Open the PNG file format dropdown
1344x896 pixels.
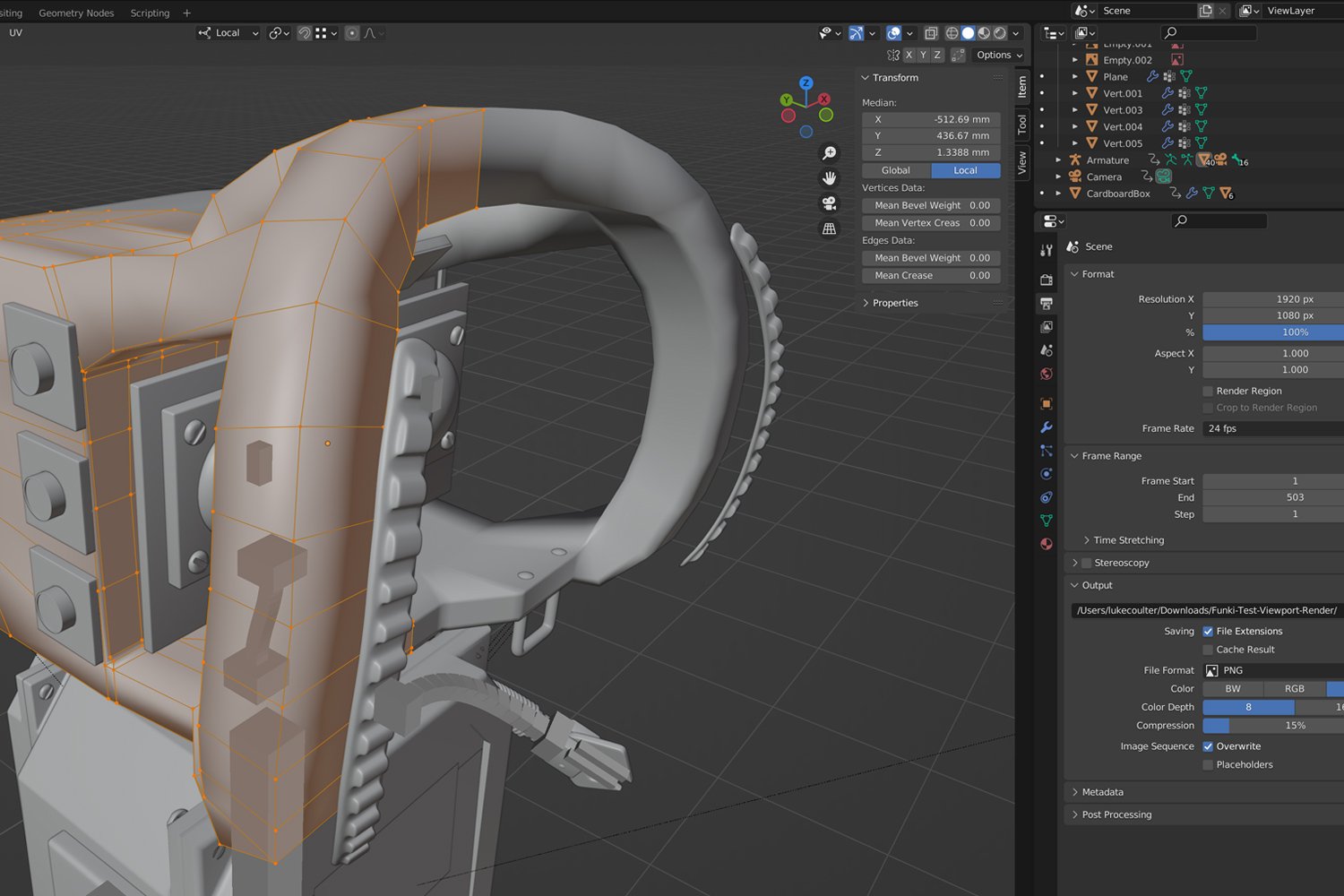click(1272, 669)
